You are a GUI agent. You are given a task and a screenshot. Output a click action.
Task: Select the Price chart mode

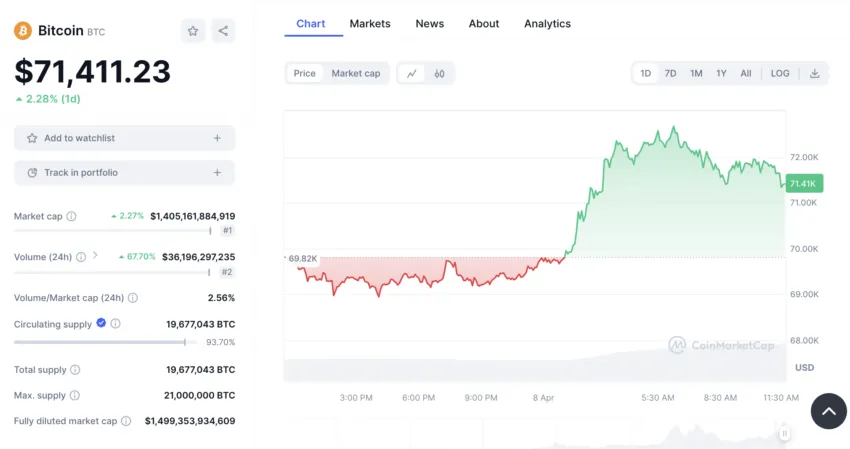pos(304,73)
